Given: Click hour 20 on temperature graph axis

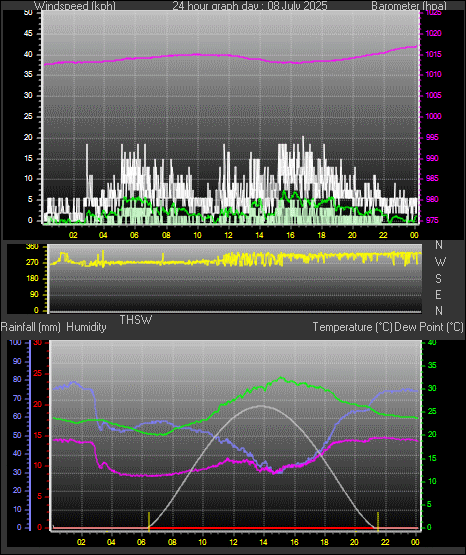Looking at the screenshot, I should pyautogui.click(x=354, y=542).
